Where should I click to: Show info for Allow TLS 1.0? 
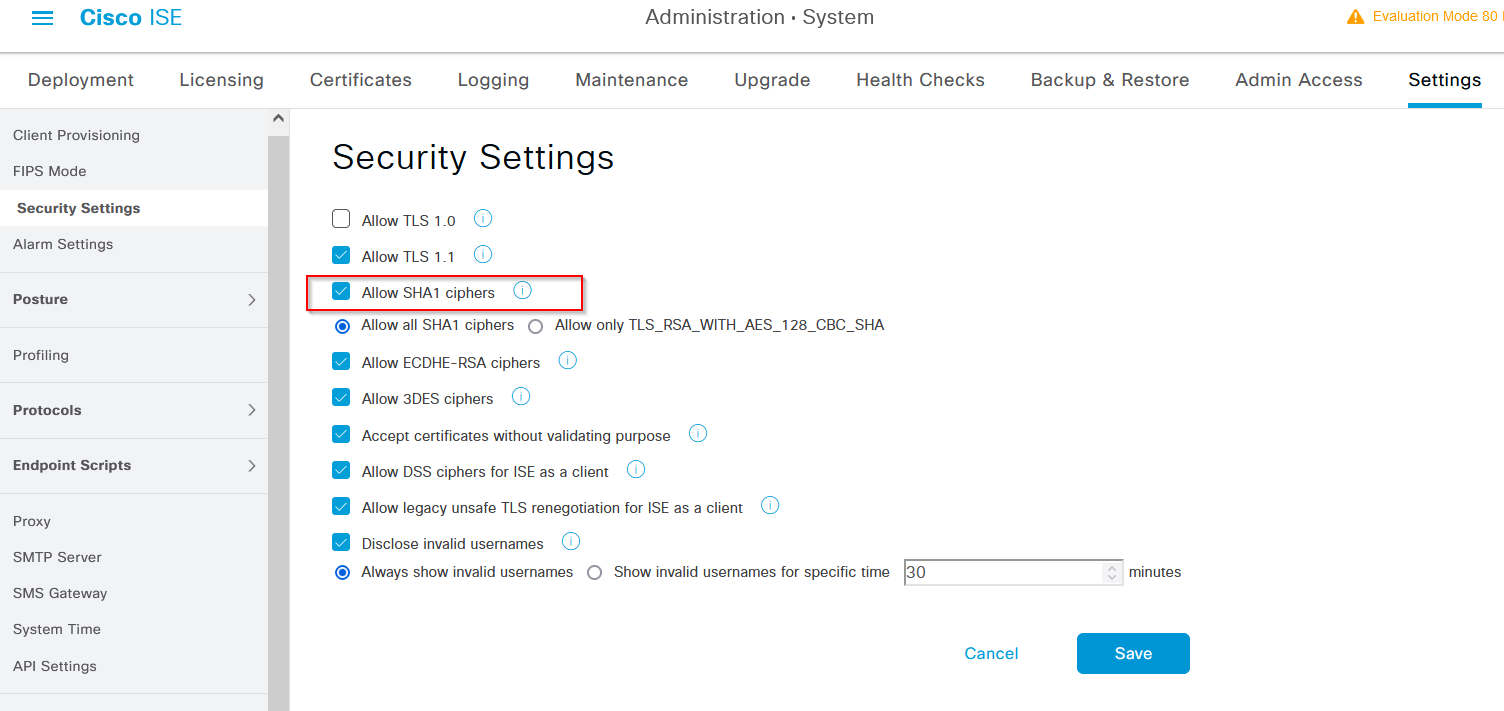point(483,219)
